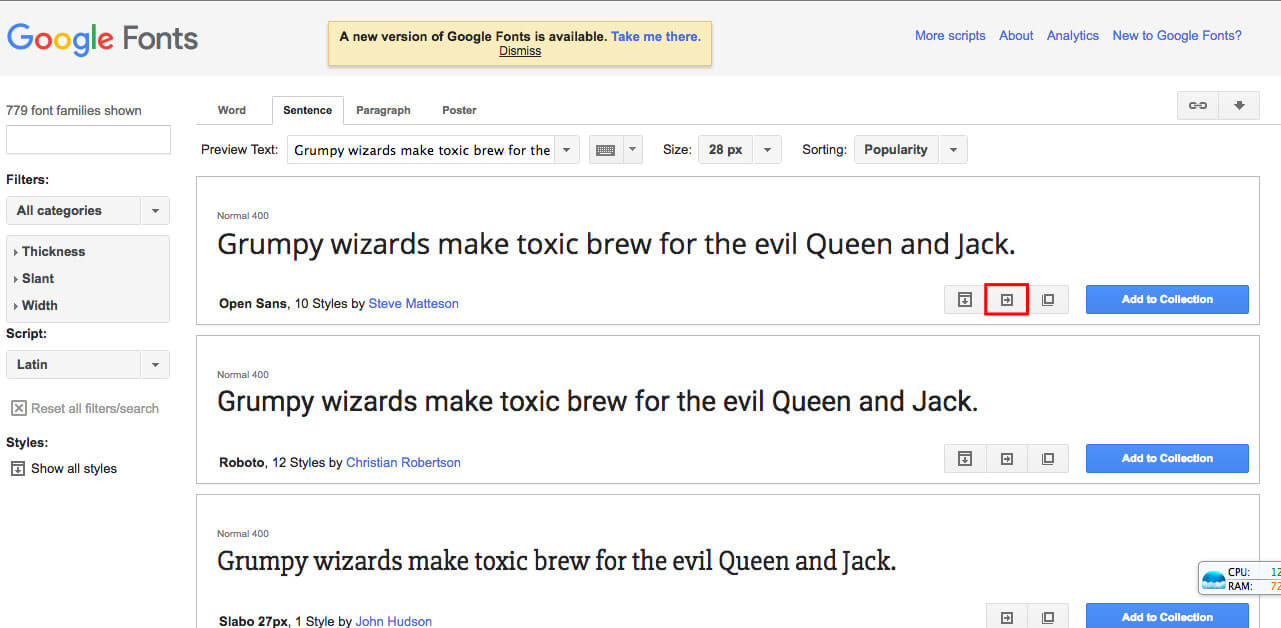Click the pop-out icon for Roboto

(1048, 459)
